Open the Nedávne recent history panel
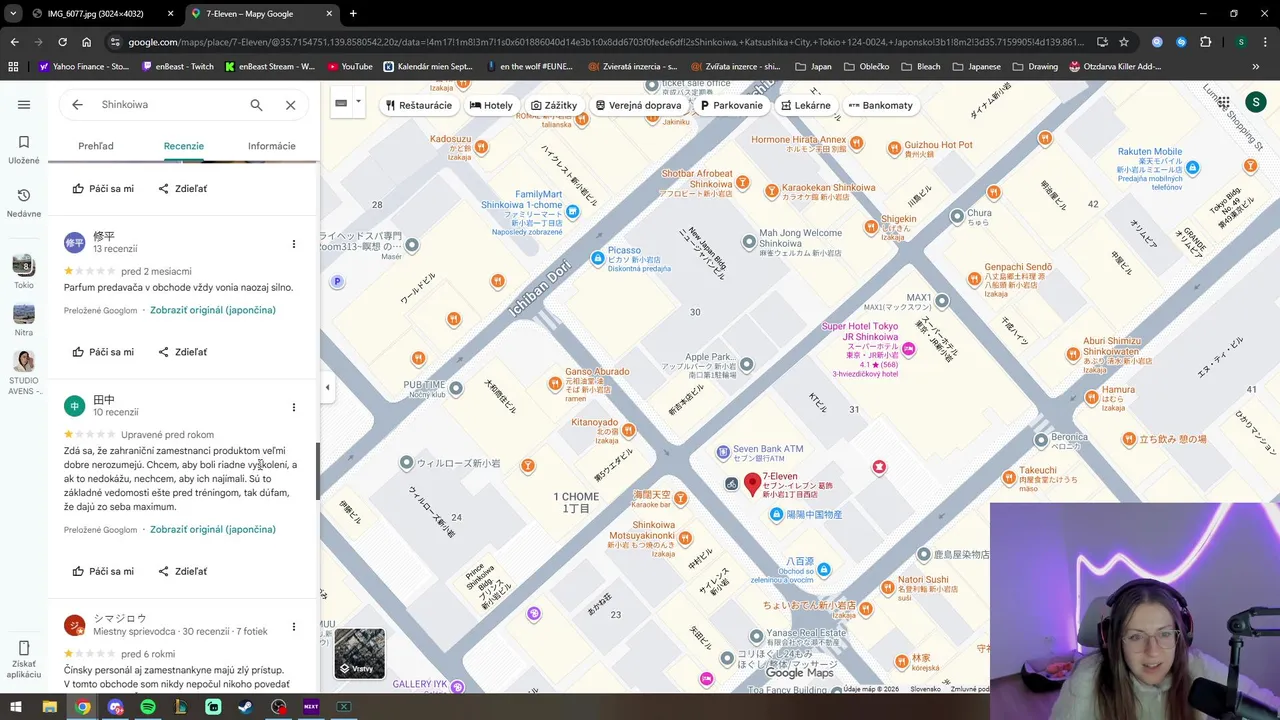Image resolution: width=1280 pixels, height=720 pixels. click(x=24, y=203)
